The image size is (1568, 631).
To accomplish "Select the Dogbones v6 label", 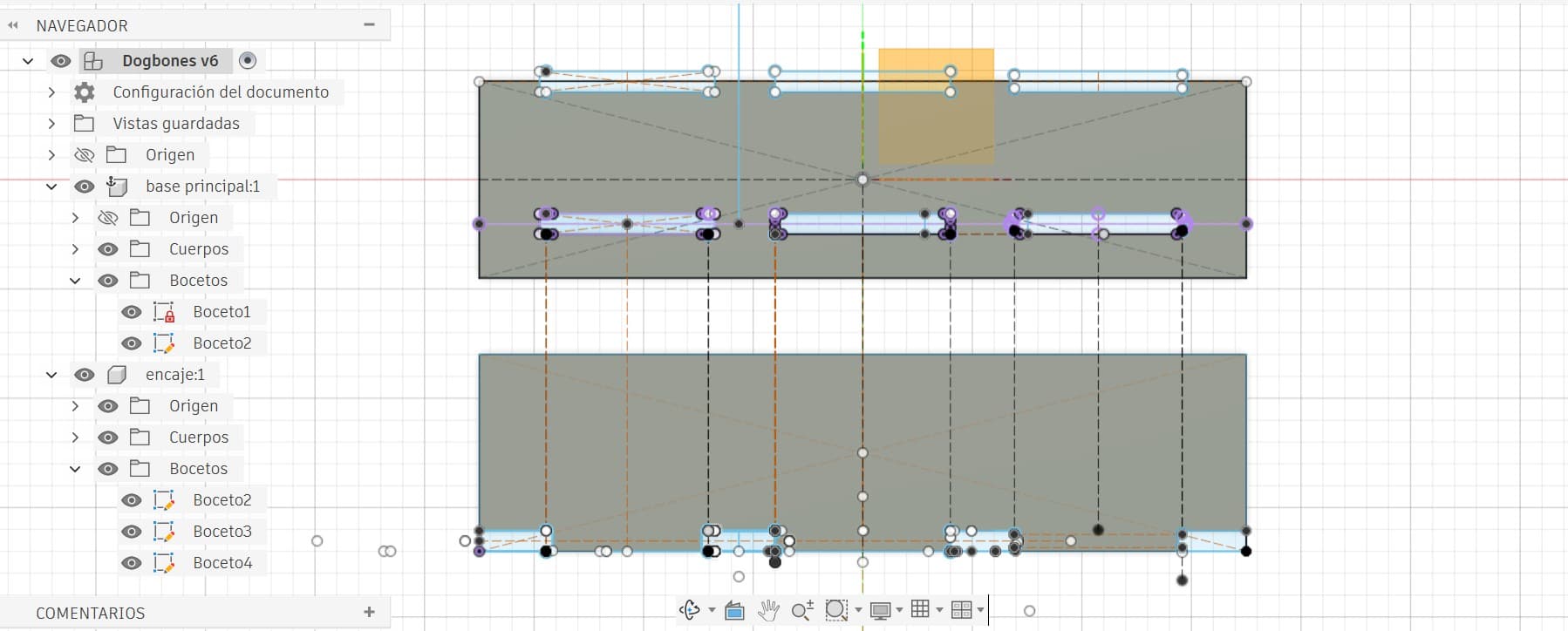I will [170, 61].
